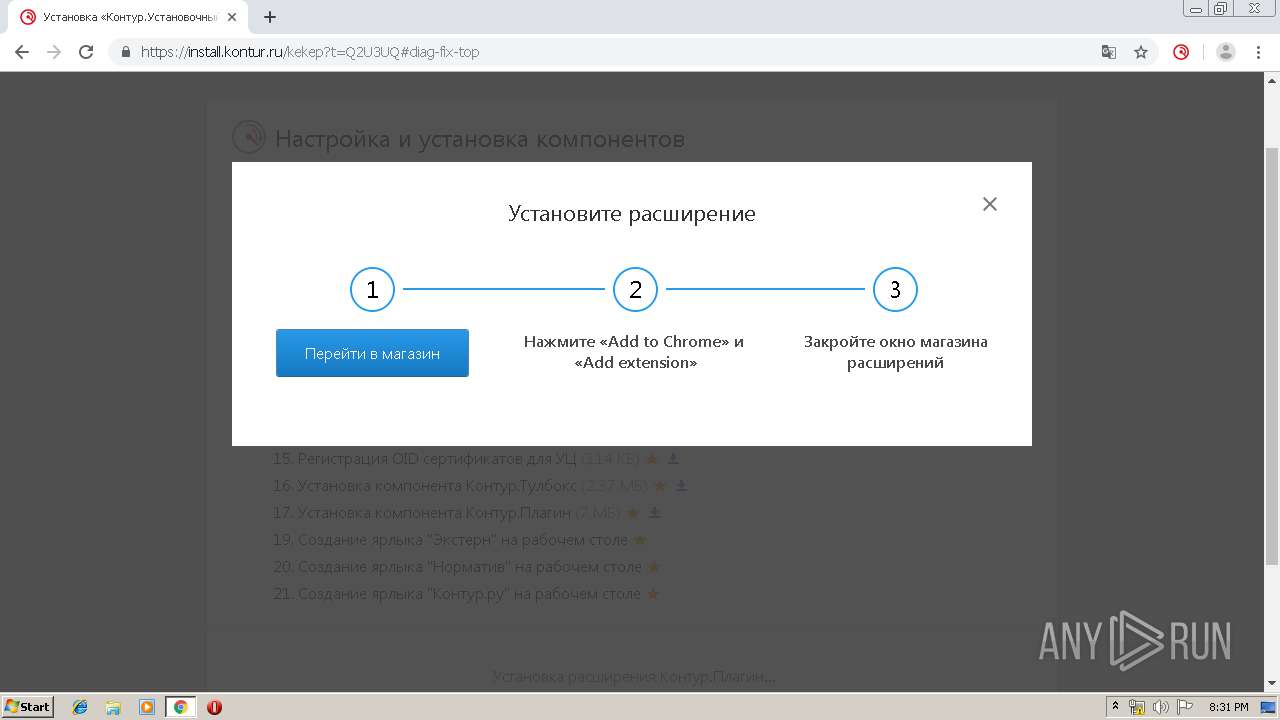Show desktop button at taskbar end

1269,707
